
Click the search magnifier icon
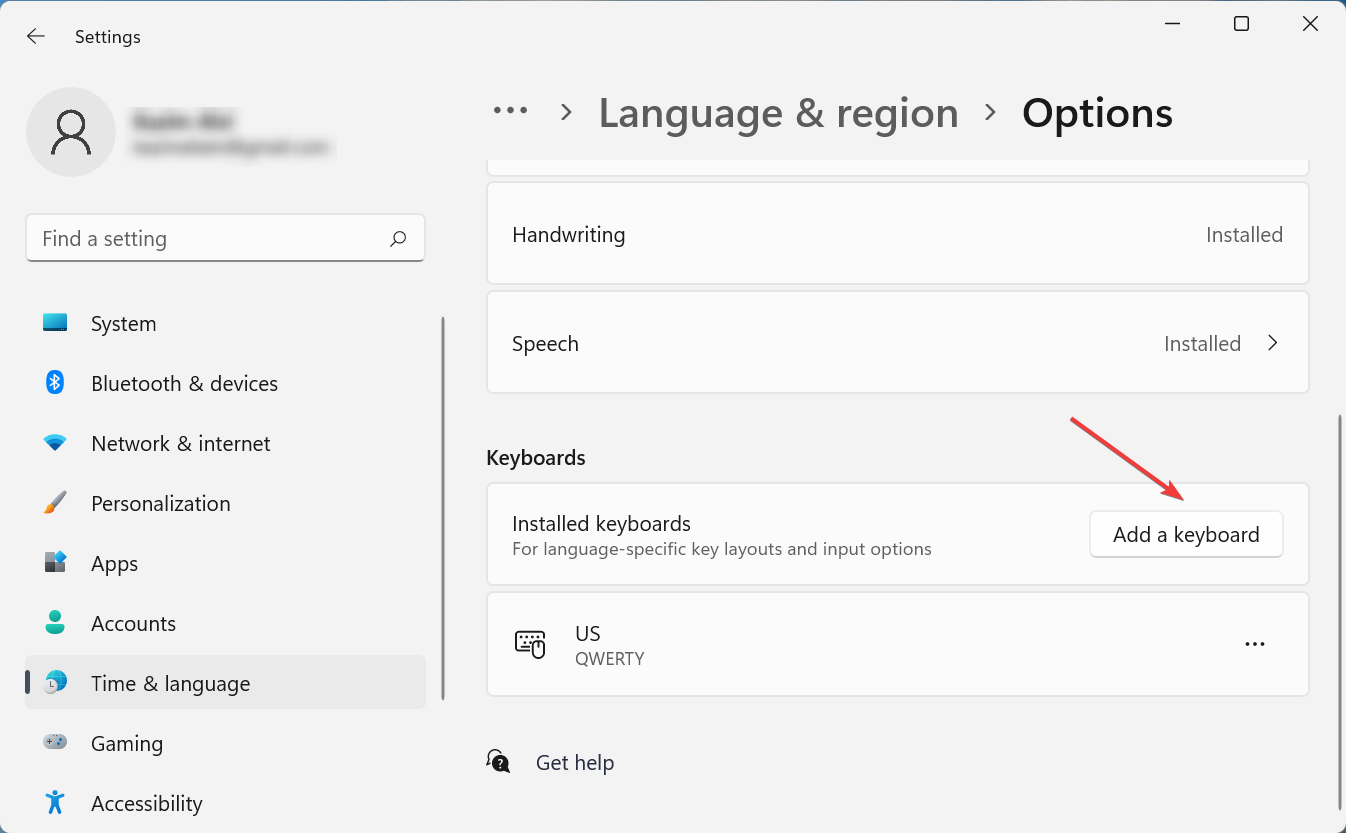click(398, 238)
